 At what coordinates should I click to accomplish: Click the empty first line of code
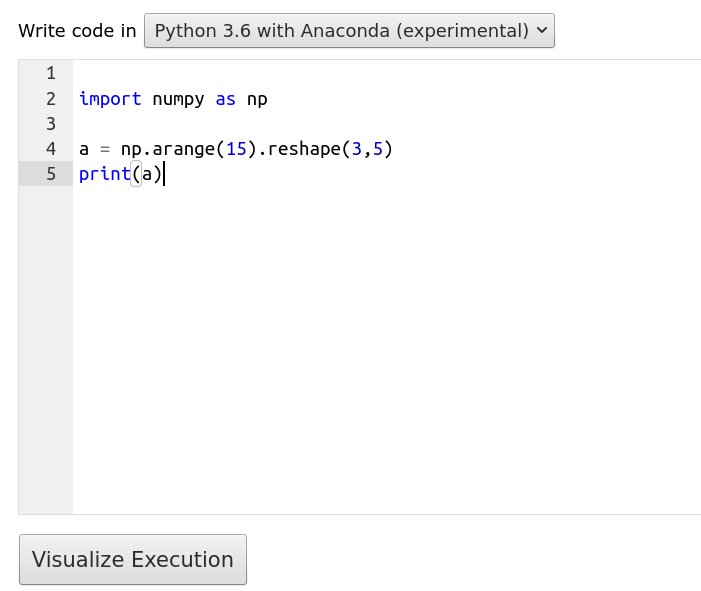click(x=300, y=74)
